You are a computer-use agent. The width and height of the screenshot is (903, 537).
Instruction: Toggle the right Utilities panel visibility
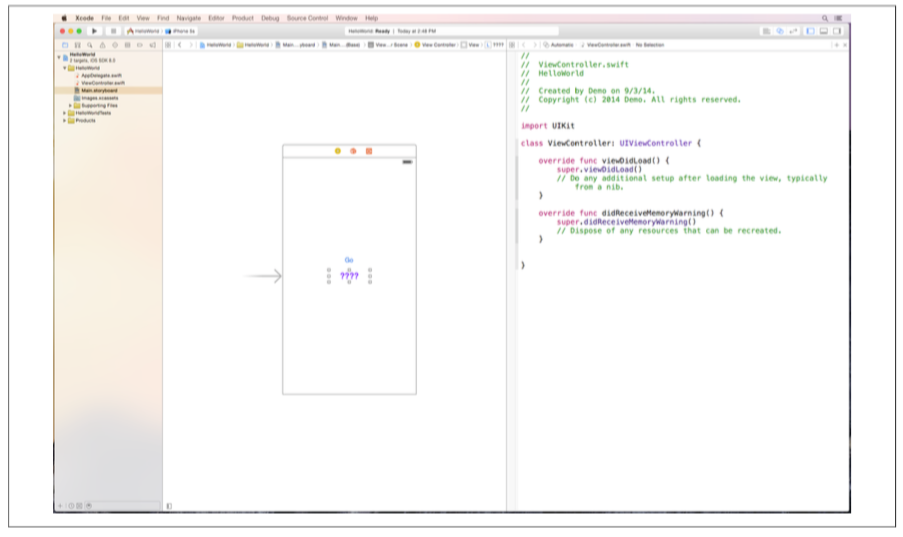pos(836,31)
